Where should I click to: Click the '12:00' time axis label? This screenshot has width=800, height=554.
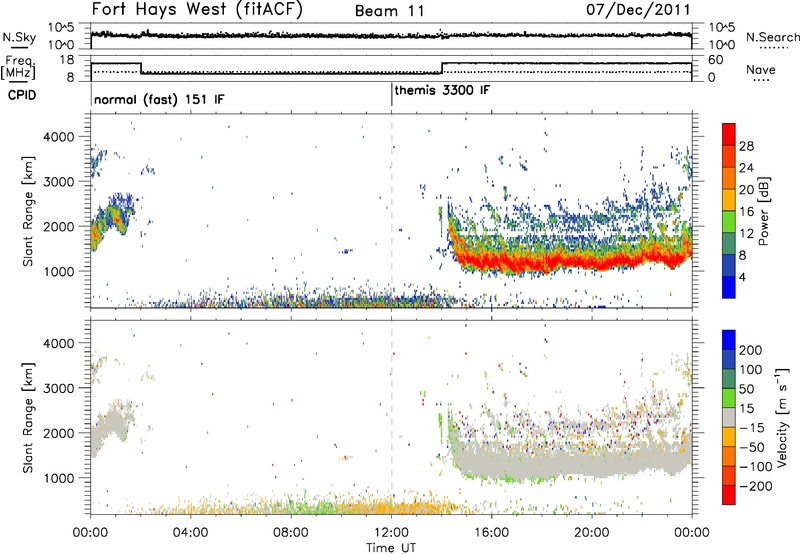pos(391,533)
